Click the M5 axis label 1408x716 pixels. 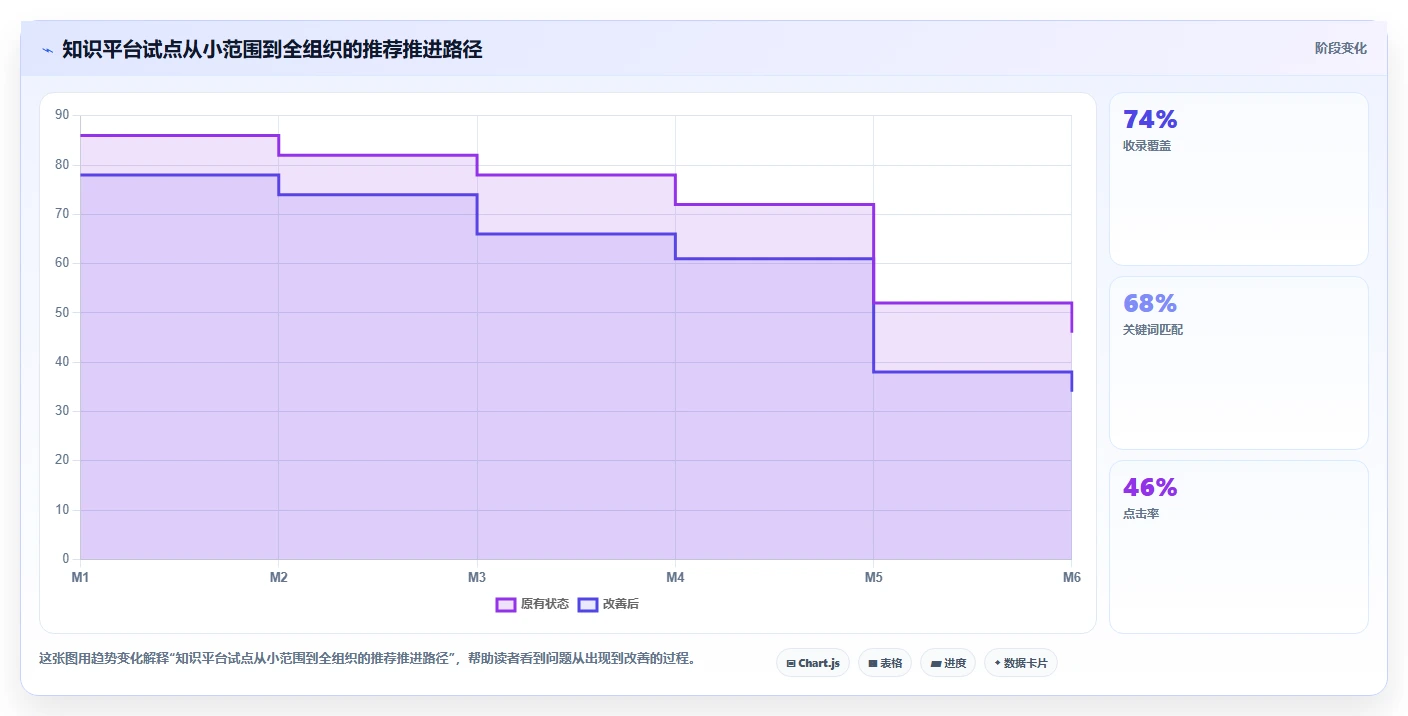873,577
